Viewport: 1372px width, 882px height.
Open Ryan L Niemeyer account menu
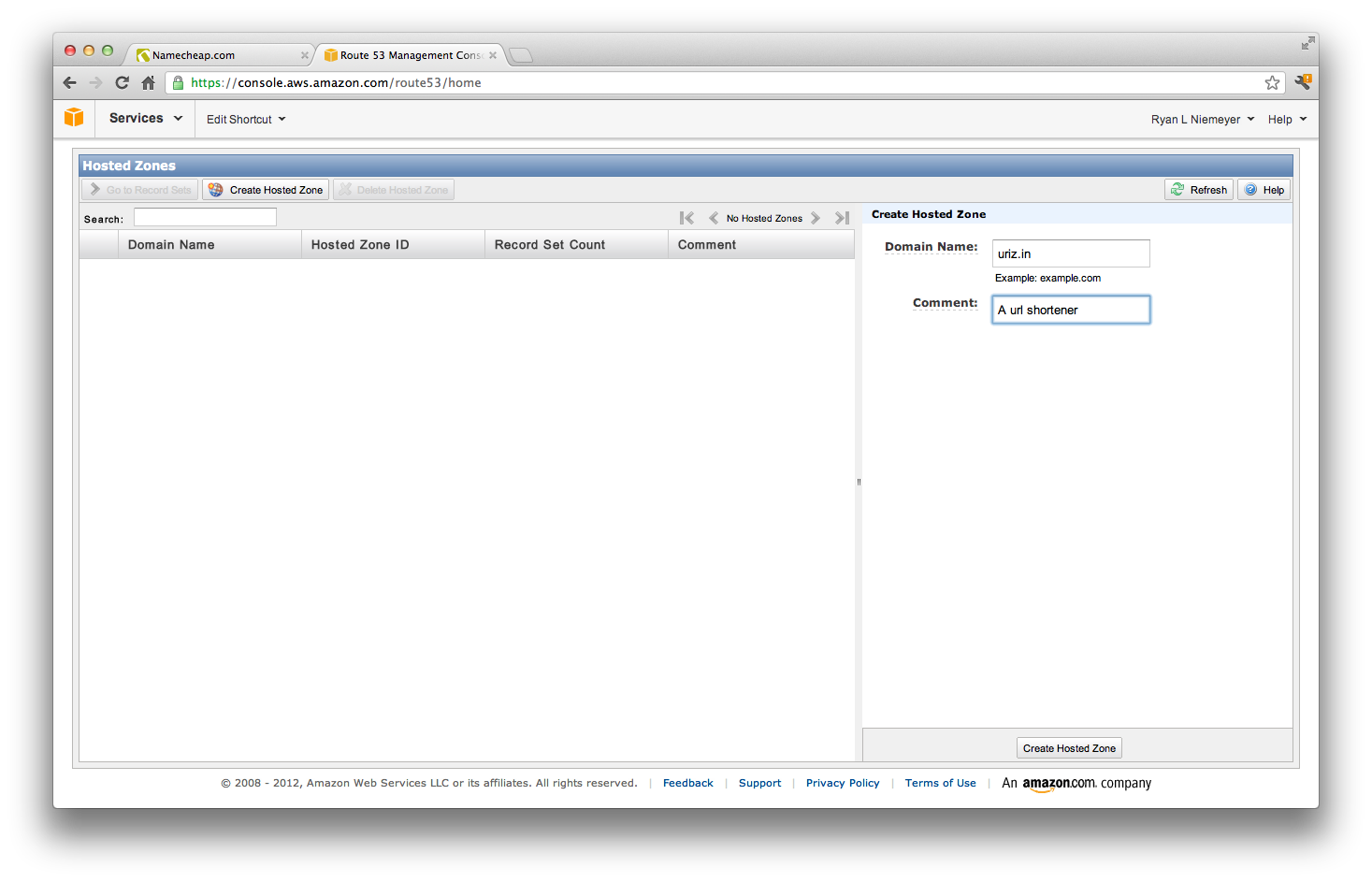1202,120
